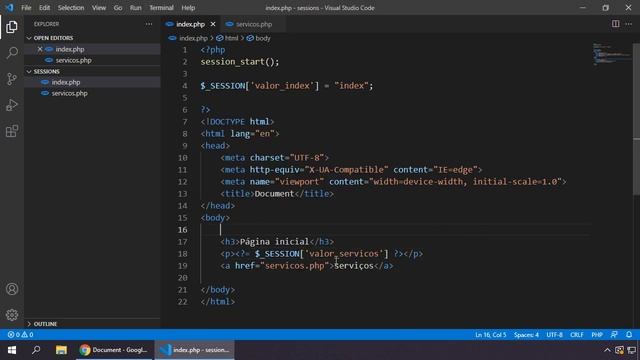The width and height of the screenshot is (640, 360).
Task: Switch to the servicos.php editor tab
Action: 253,24
